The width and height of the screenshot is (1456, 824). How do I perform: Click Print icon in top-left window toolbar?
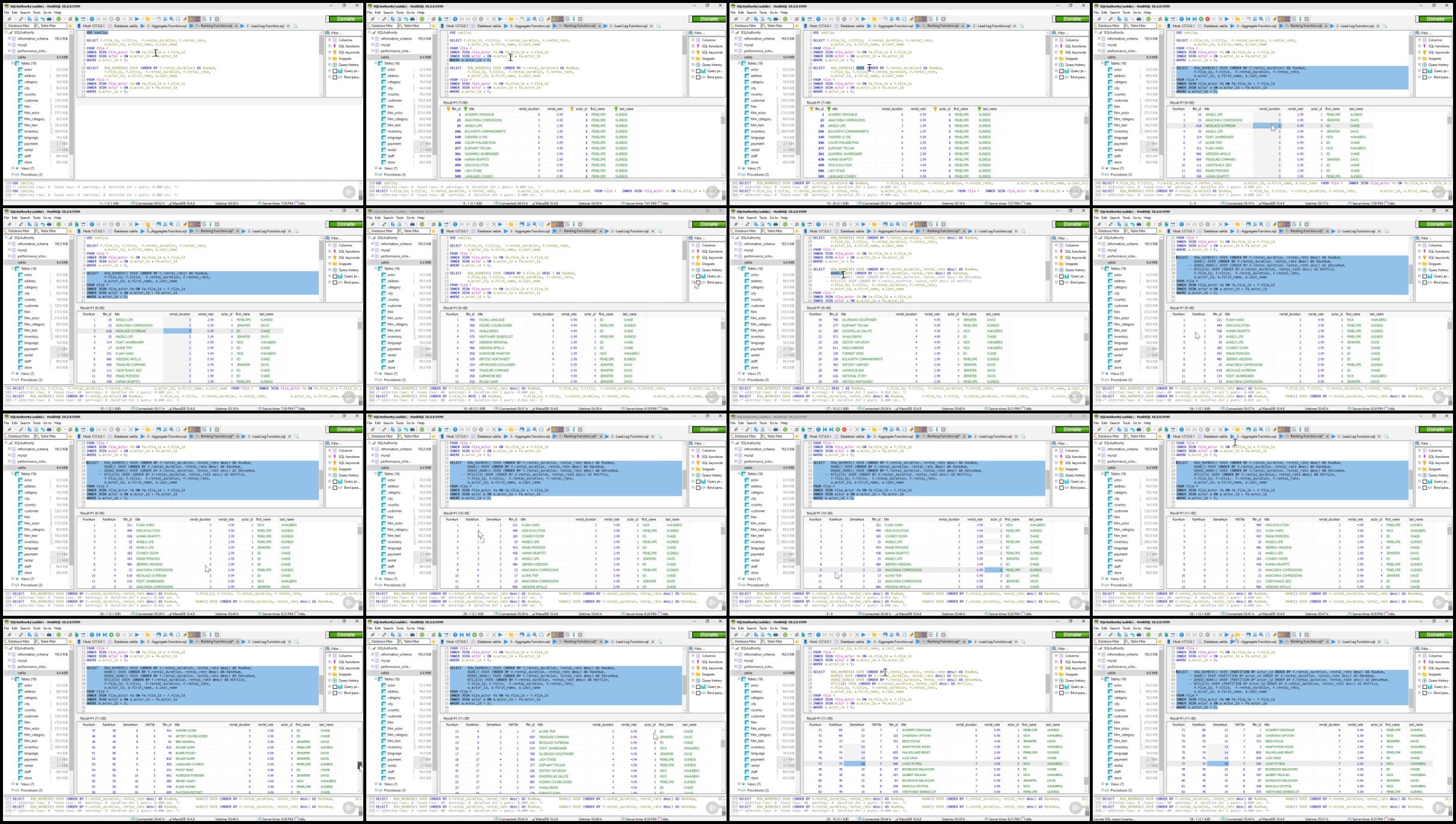coord(49,19)
